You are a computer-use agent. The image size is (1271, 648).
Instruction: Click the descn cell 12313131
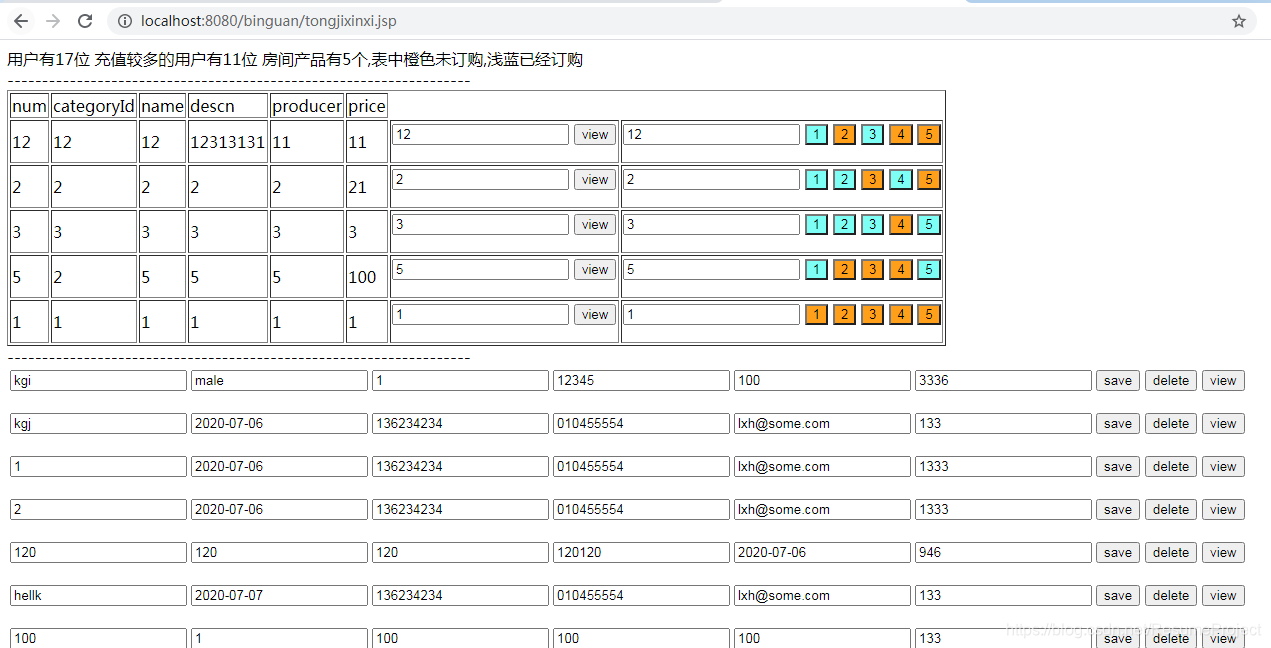[228, 142]
